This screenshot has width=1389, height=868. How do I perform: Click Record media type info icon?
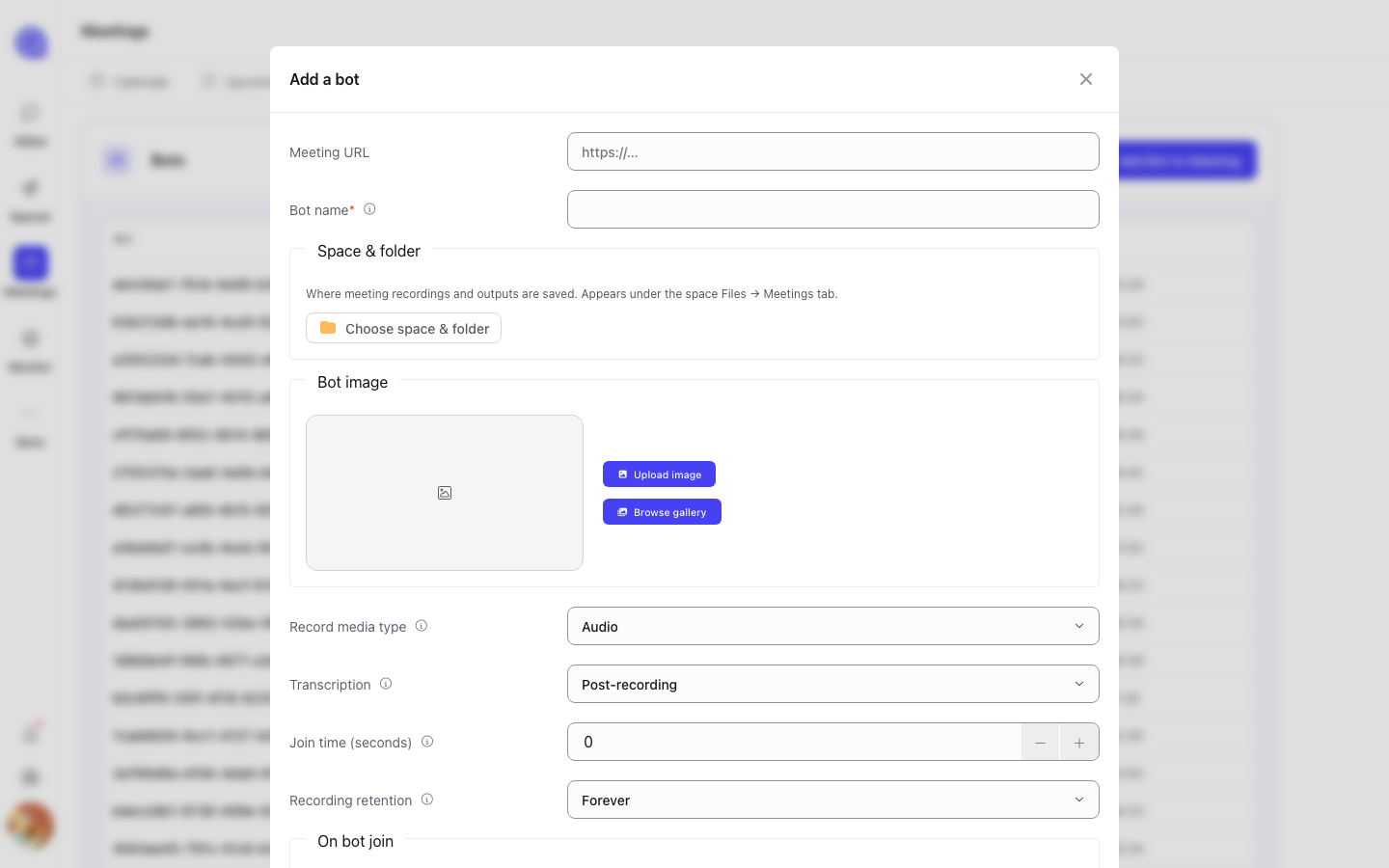click(422, 626)
